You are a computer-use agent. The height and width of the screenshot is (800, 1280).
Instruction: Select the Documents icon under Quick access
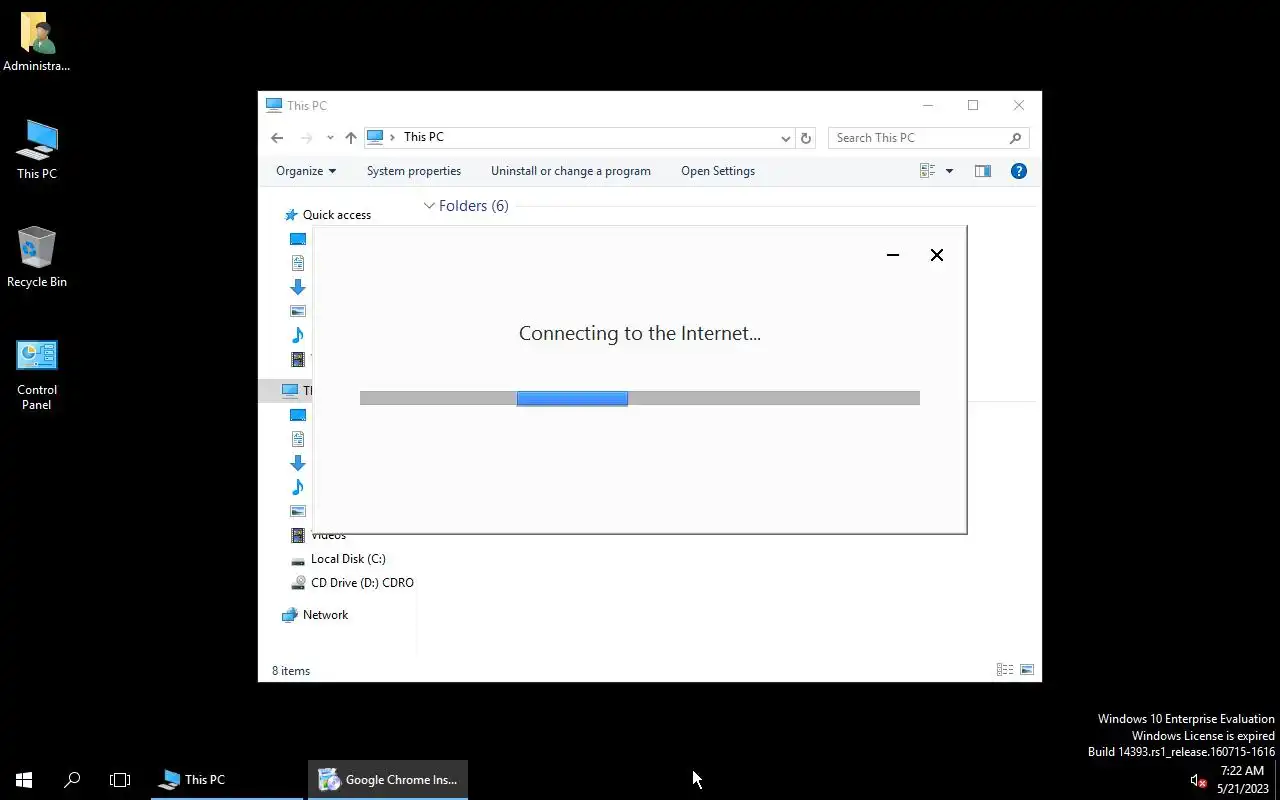point(298,263)
